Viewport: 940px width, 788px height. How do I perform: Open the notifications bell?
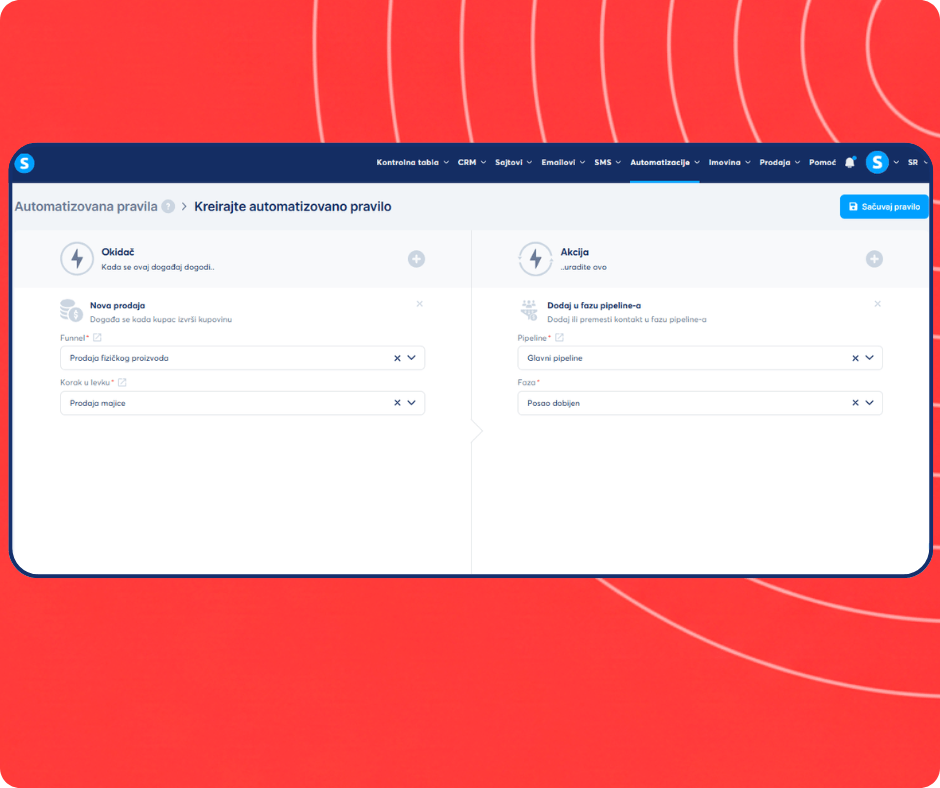coord(849,163)
